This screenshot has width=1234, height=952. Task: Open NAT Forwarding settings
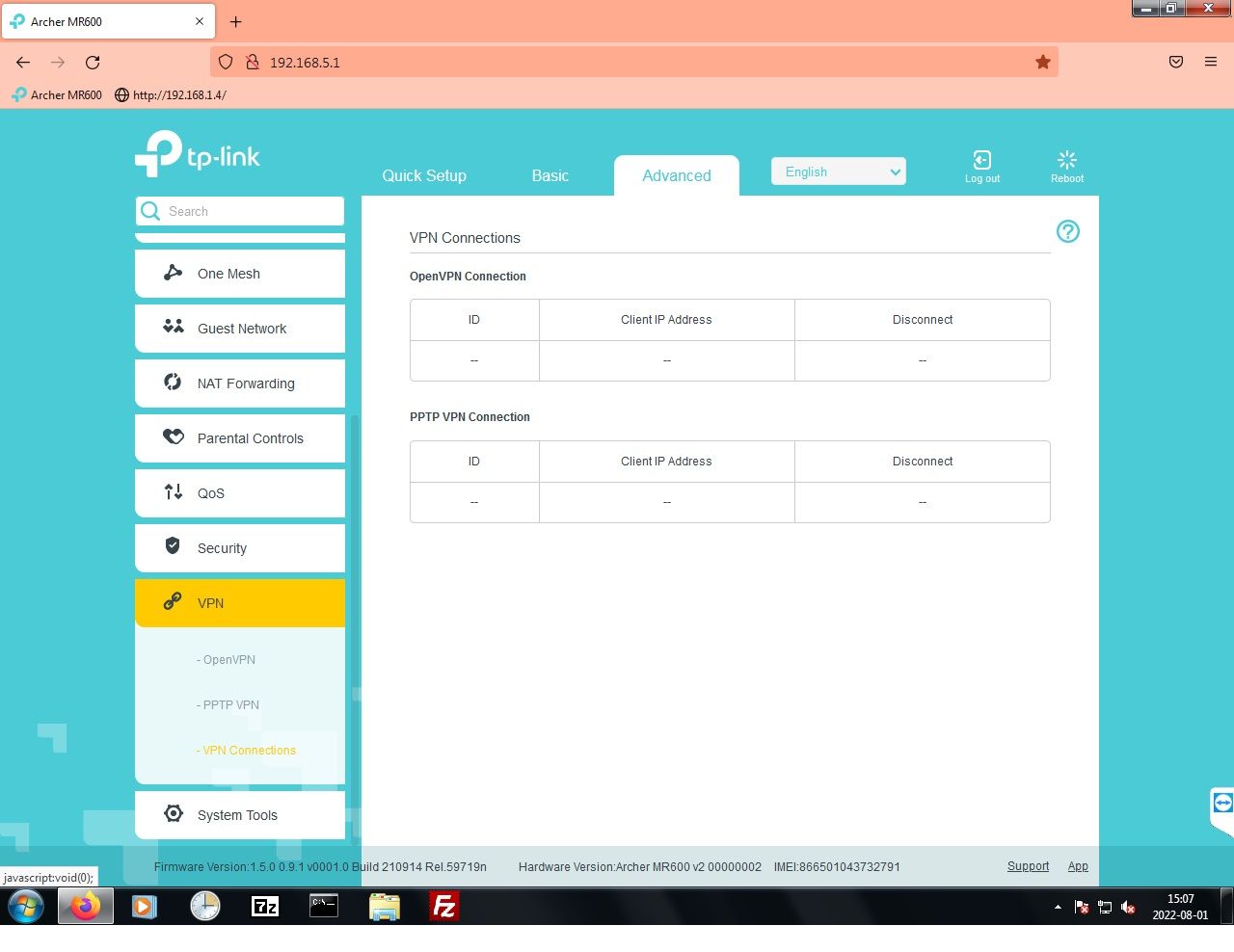coord(239,383)
